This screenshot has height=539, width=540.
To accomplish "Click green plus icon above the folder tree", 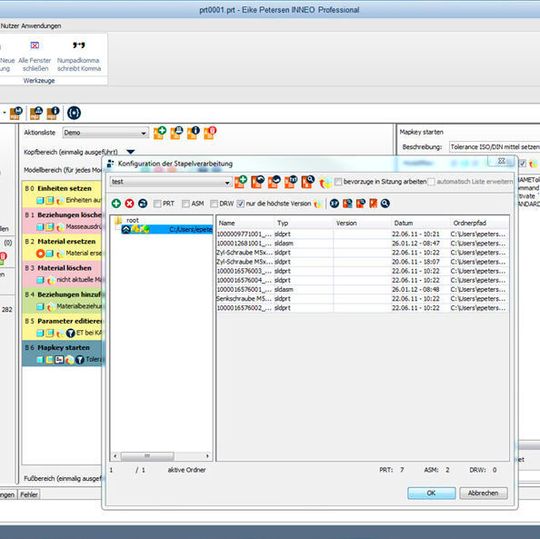I will (x=116, y=203).
